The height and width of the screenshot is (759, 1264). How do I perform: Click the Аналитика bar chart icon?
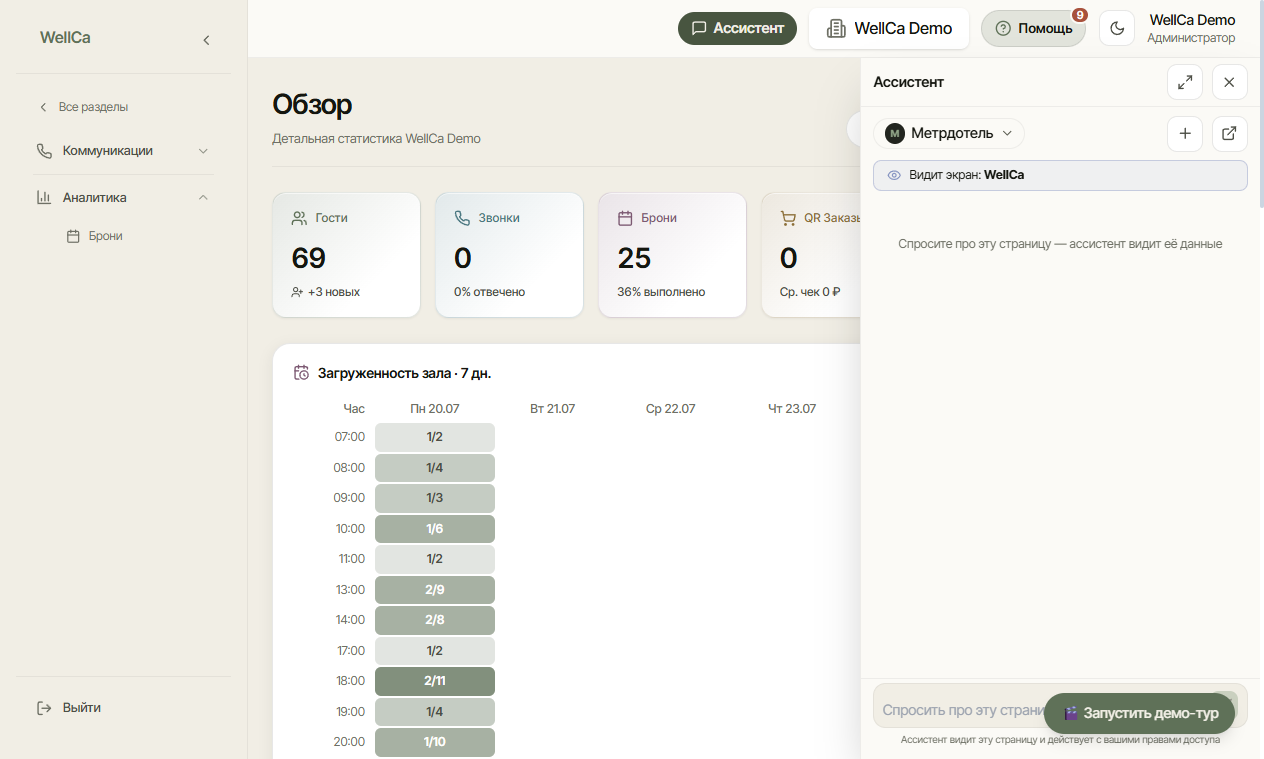(44, 197)
